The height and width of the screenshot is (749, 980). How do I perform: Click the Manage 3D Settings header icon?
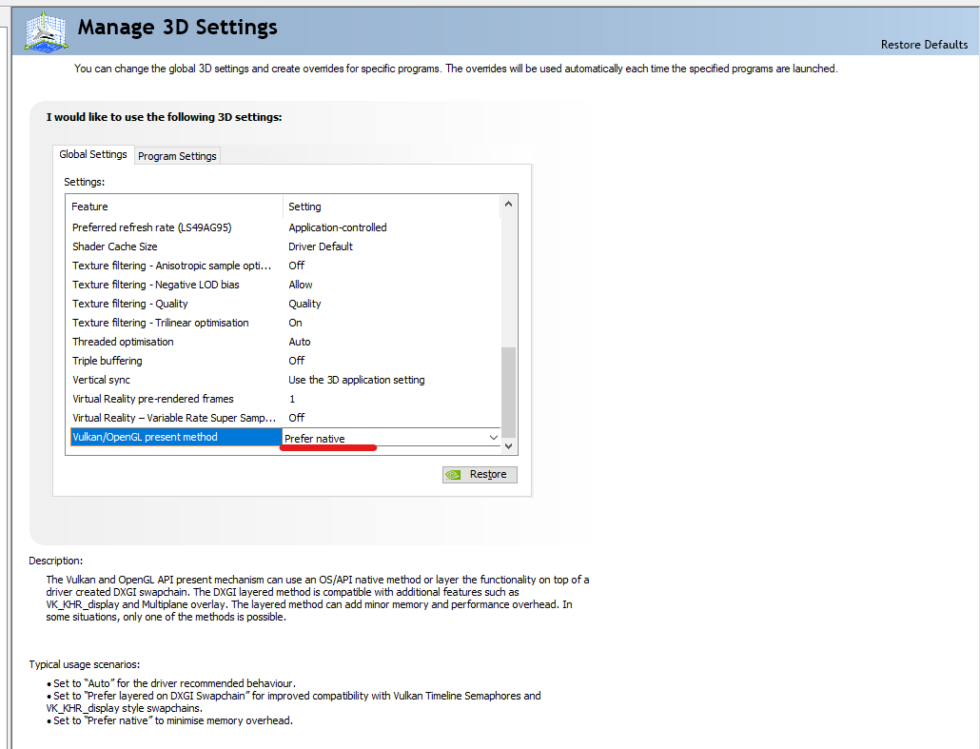pyautogui.click(x=46, y=29)
